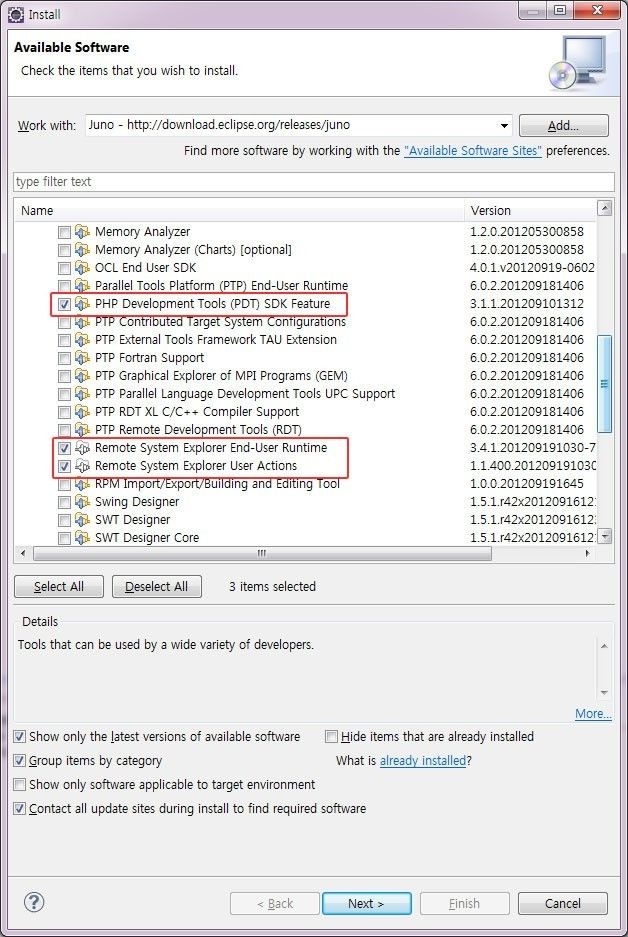Screen dimensions: 628x937
Task: Uncheck PHP Development Tools (PDT) SDK Feature
Action: (x=65, y=304)
